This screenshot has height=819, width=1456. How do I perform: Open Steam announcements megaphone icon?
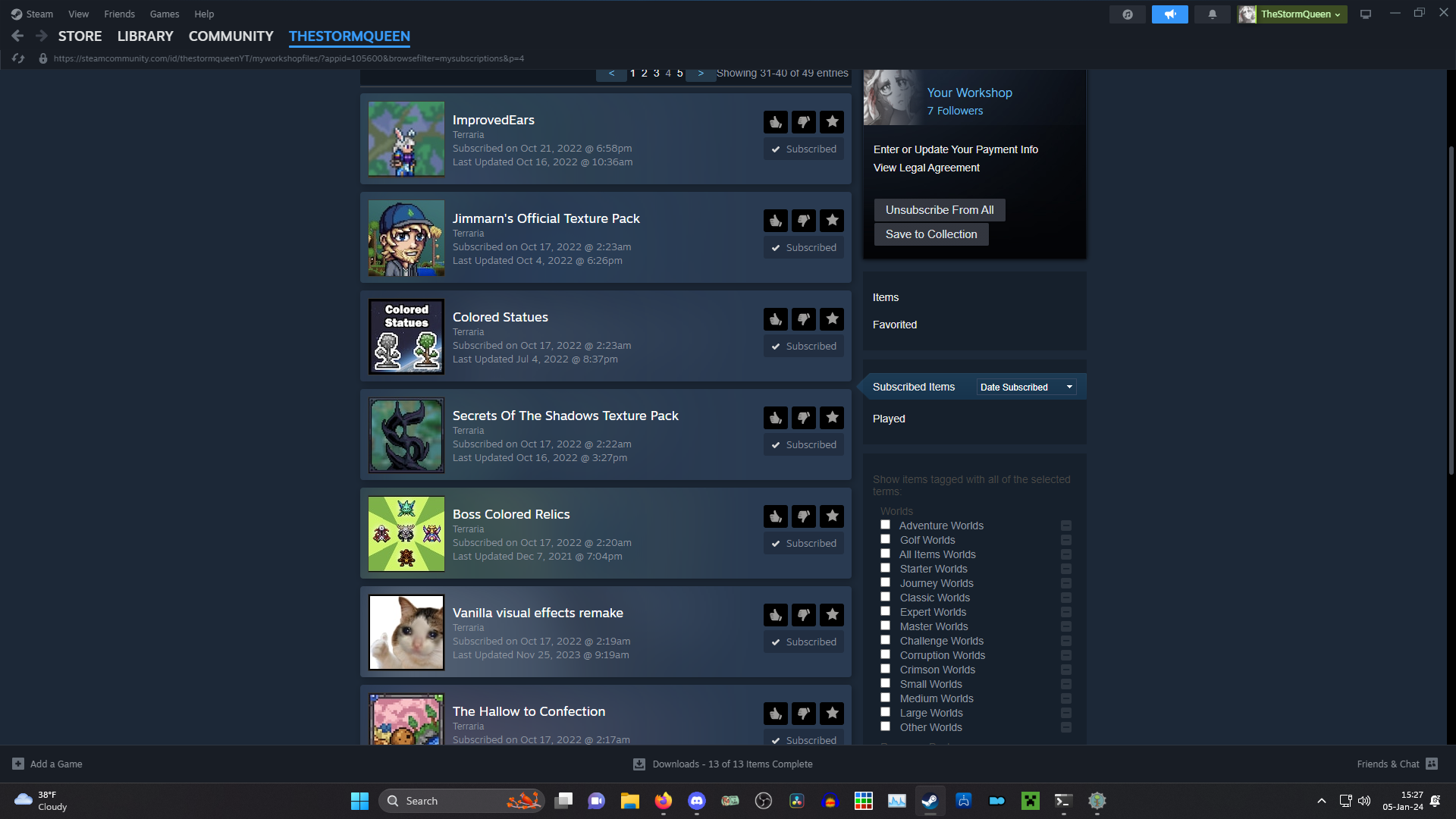(x=1170, y=14)
